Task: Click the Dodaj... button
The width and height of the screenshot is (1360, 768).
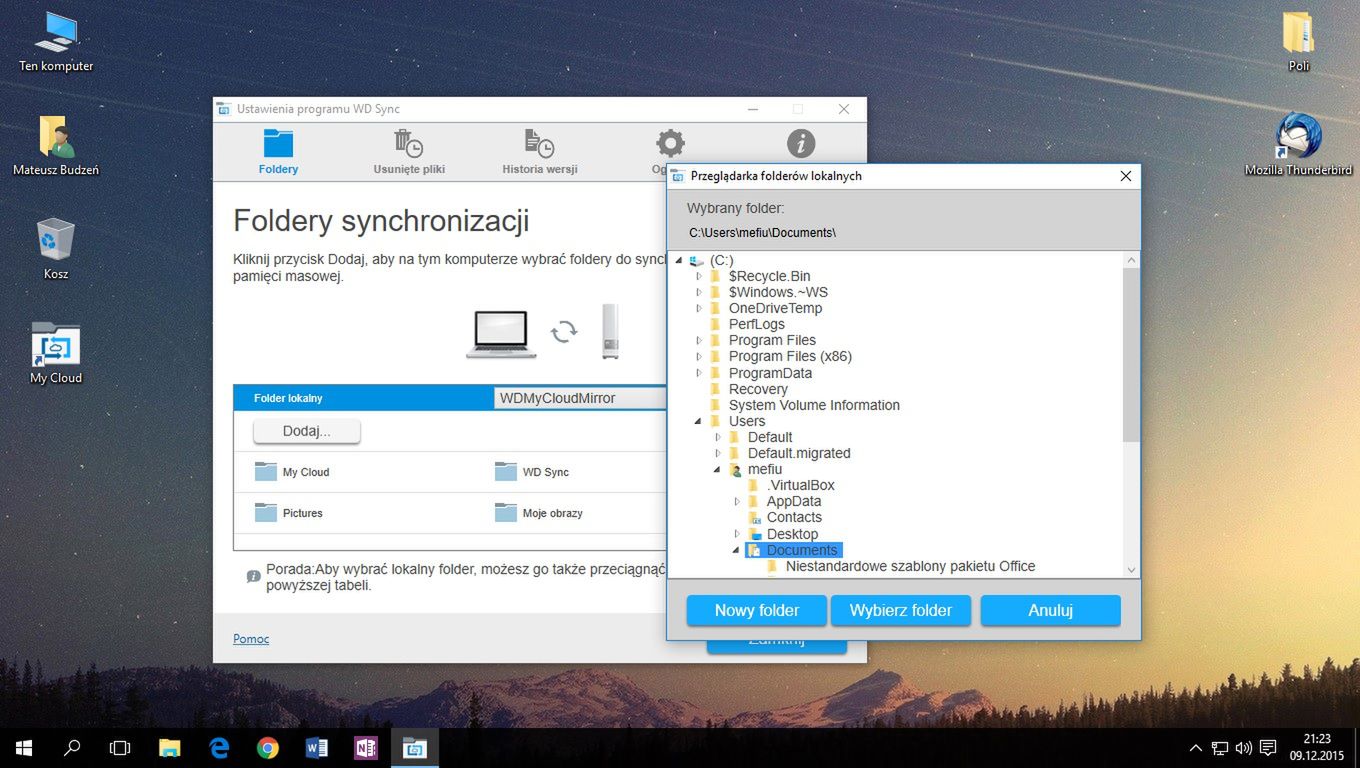Action: pyautogui.click(x=307, y=431)
